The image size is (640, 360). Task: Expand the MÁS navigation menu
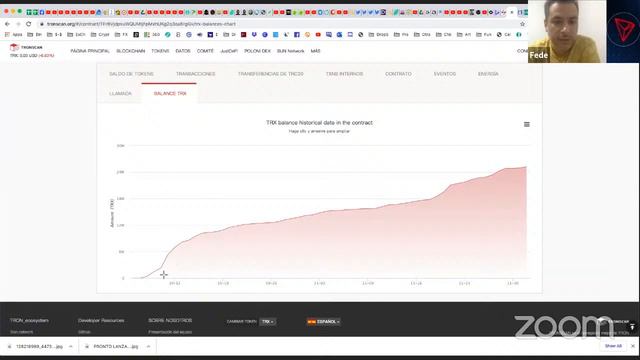(x=316, y=51)
